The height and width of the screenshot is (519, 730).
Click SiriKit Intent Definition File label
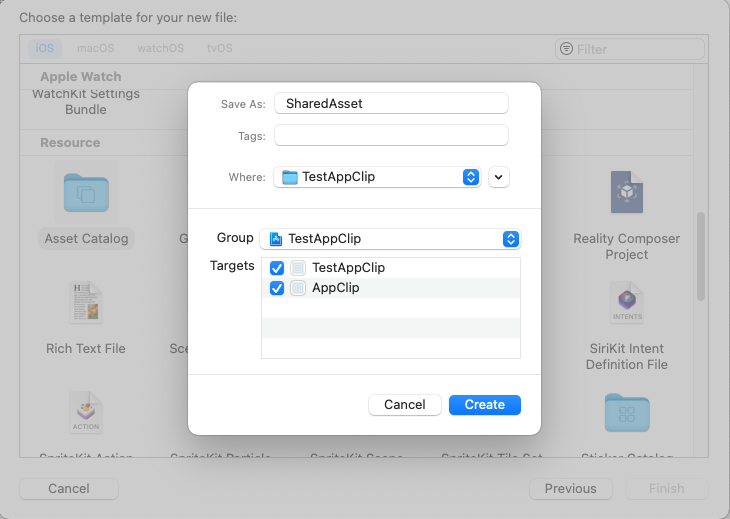(x=627, y=357)
